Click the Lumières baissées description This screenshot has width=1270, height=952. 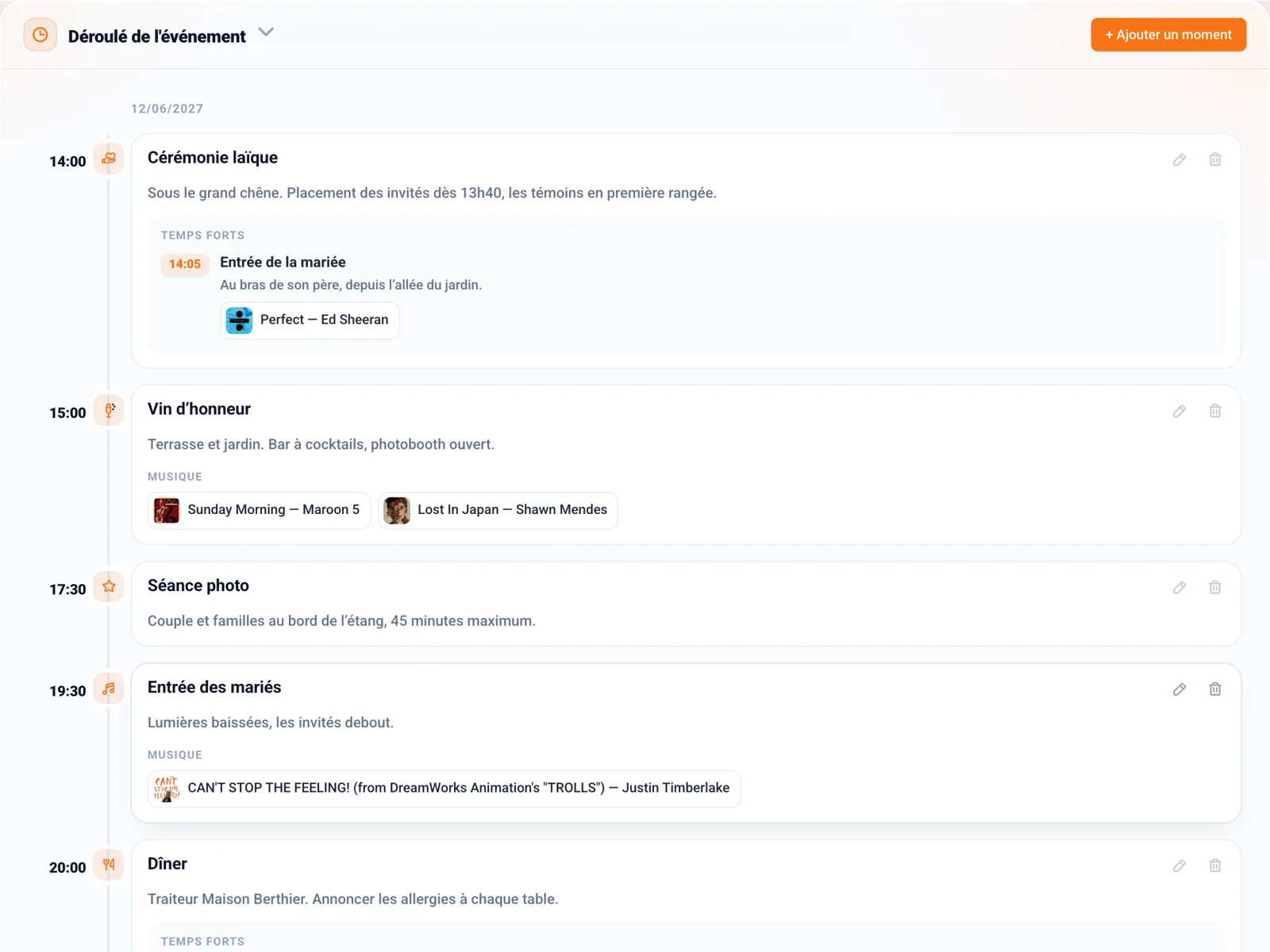pyautogui.click(x=271, y=723)
